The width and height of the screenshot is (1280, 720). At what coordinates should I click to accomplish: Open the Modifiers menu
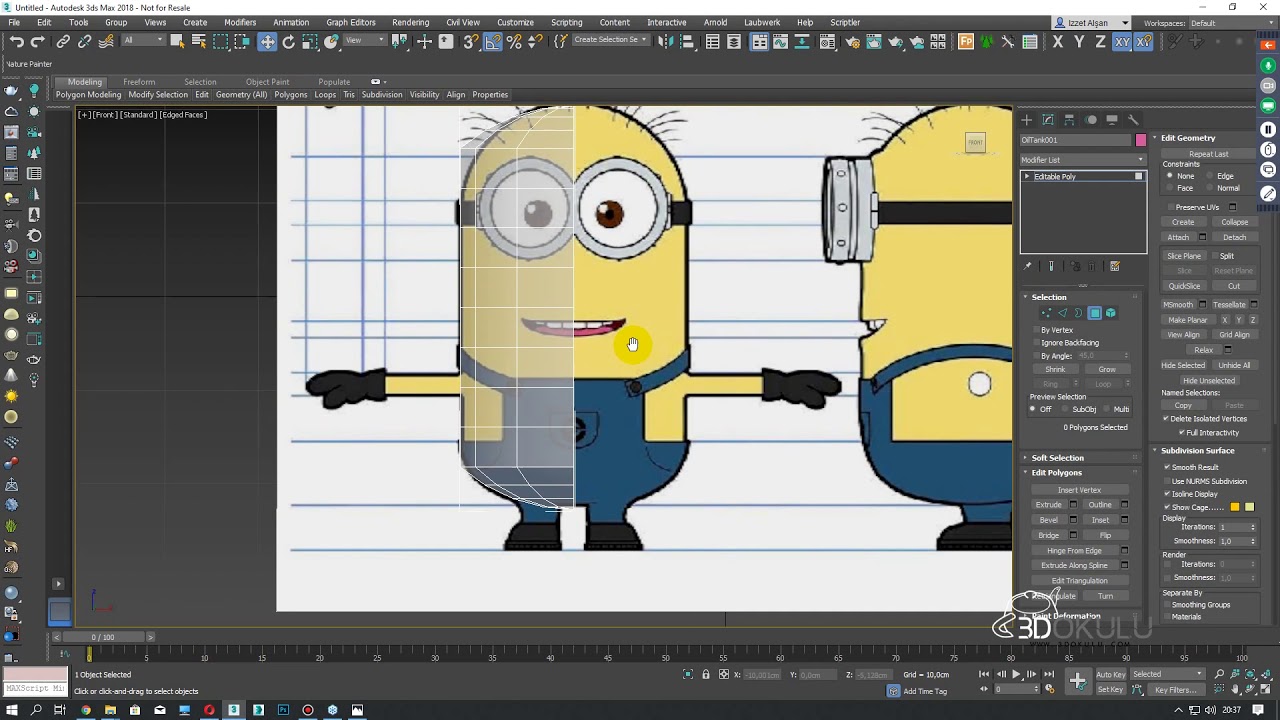(240, 22)
